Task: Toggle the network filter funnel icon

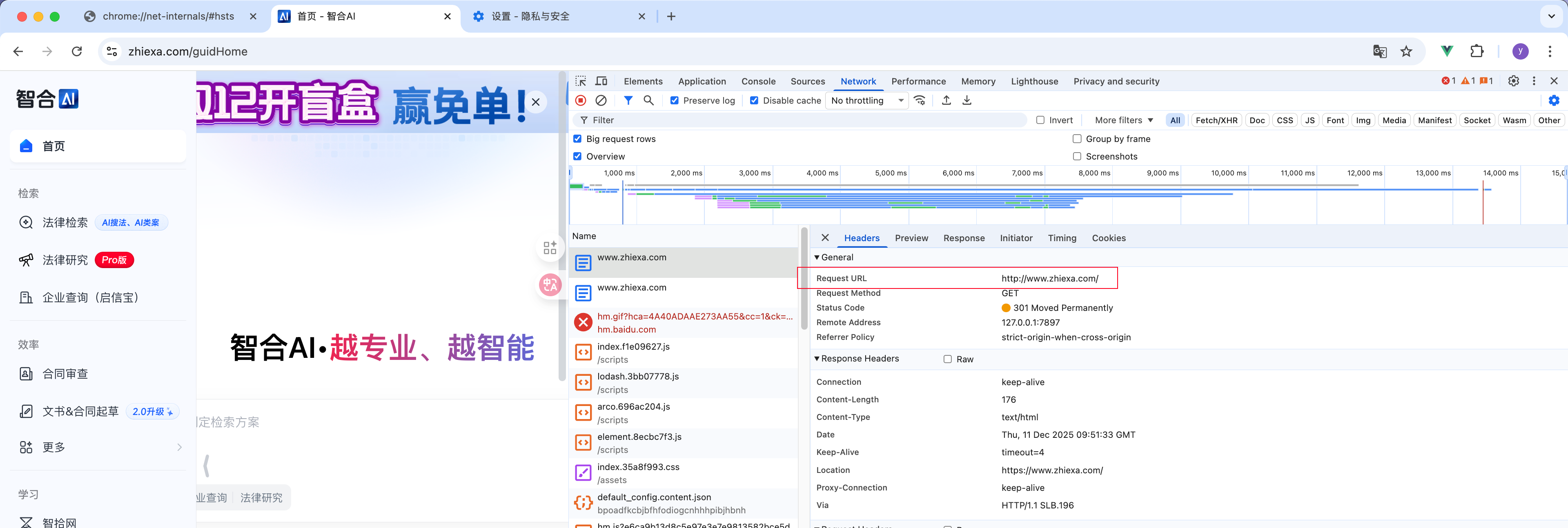Action: (x=628, y=100)
